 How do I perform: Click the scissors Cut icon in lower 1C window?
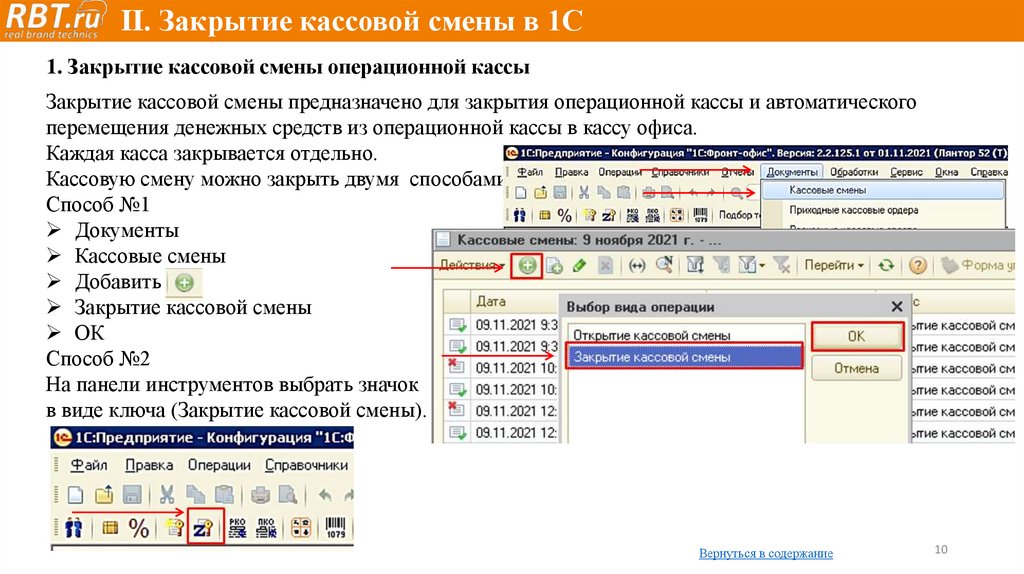tap(167, 495)
